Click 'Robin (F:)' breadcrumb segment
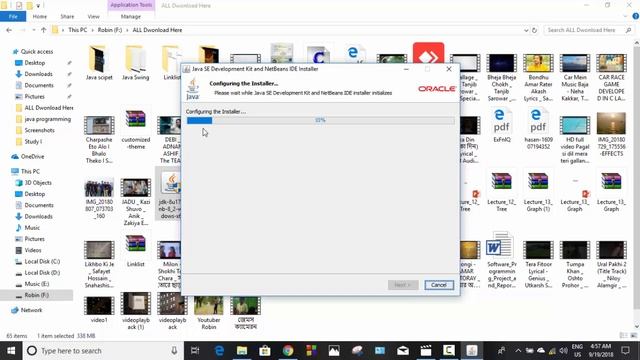 click(110, 30)
